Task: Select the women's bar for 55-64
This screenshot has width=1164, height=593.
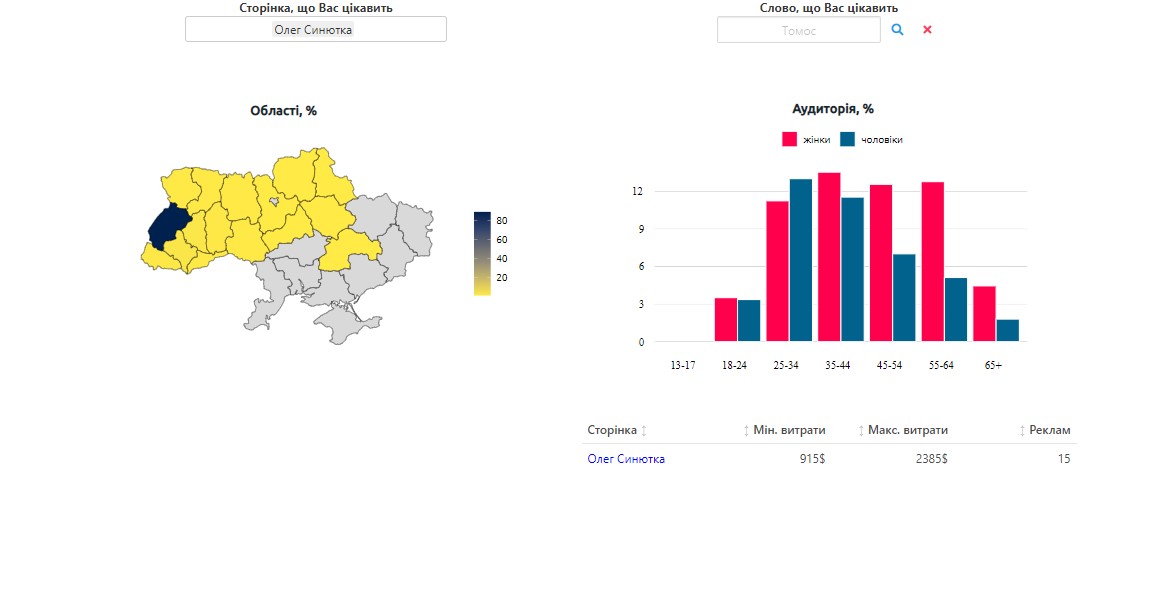Action: tap(932, 261)
